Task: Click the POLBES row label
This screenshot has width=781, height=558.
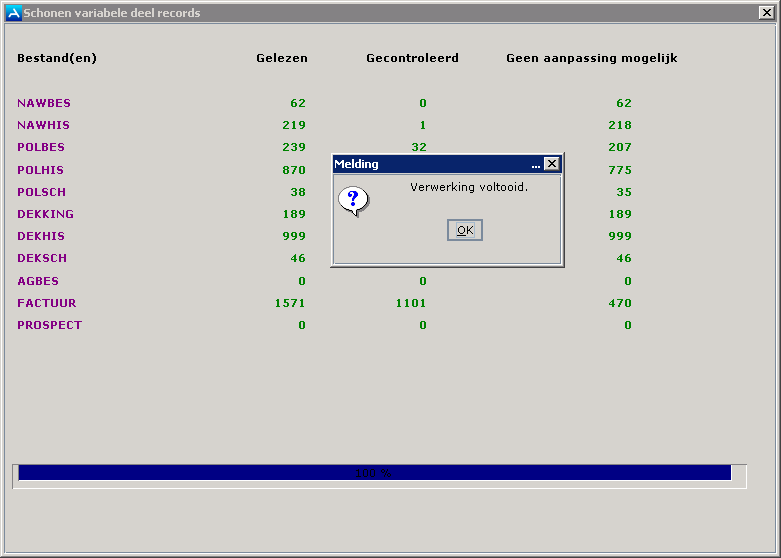Action: [41, 147]
